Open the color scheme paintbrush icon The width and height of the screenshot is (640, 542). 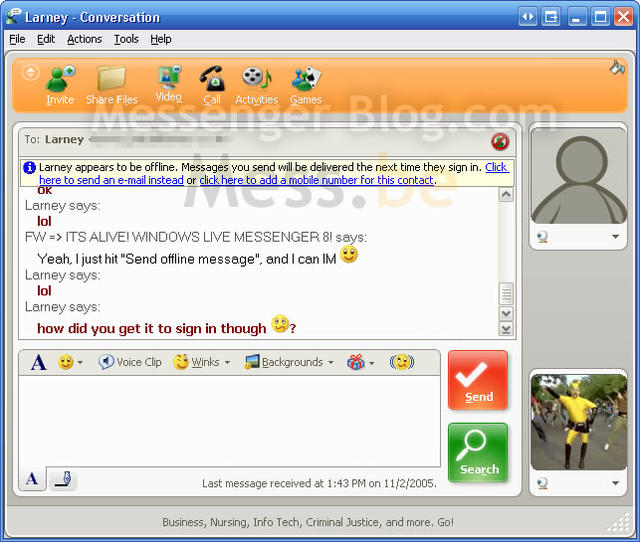[x=617, y=67]
